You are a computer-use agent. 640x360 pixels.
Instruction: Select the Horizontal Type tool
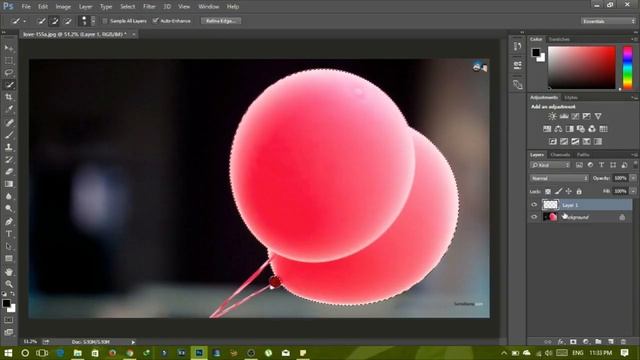click(x=9, y=234)
